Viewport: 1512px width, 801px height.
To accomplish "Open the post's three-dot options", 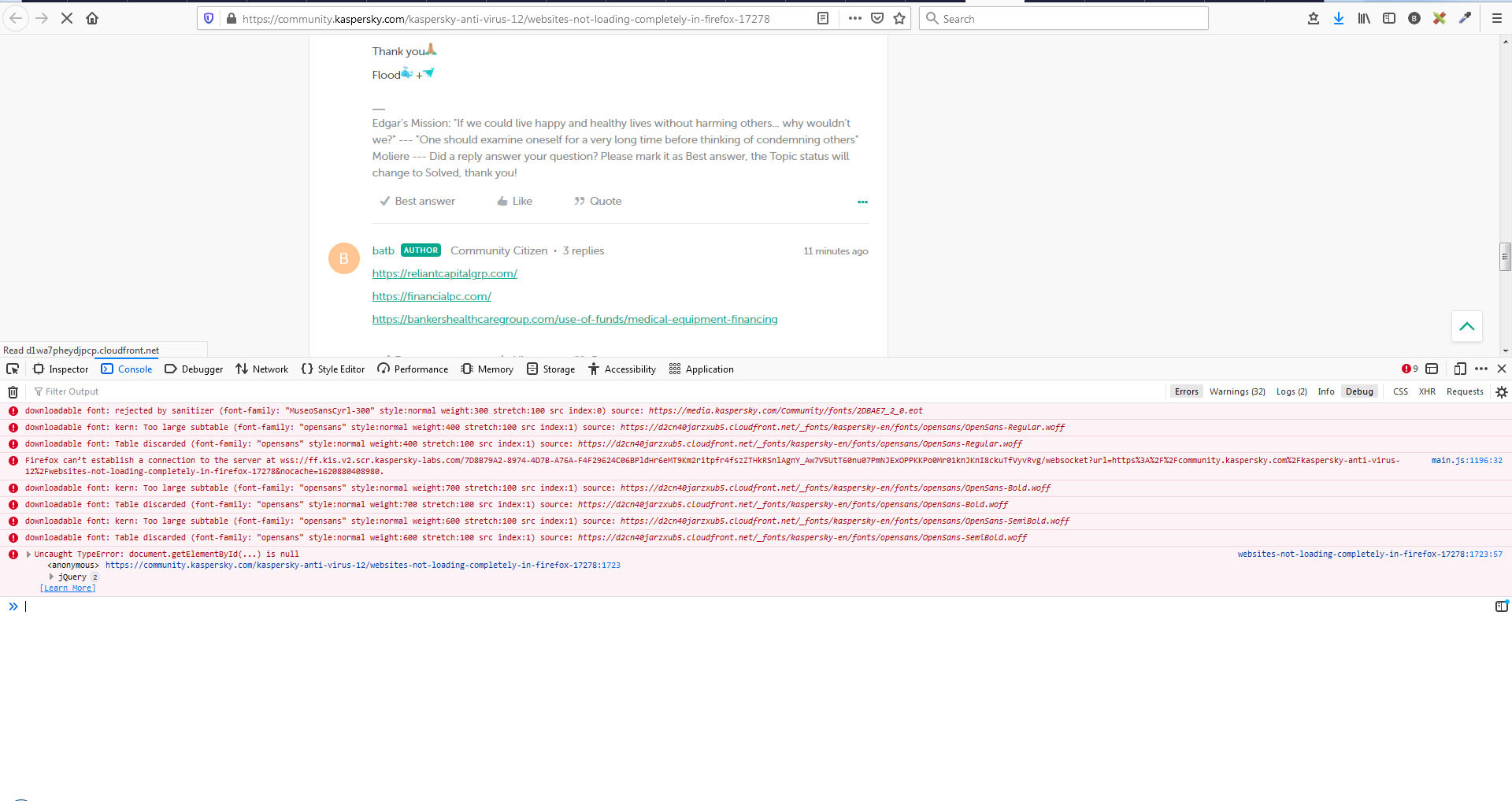I will click(862, 202).
